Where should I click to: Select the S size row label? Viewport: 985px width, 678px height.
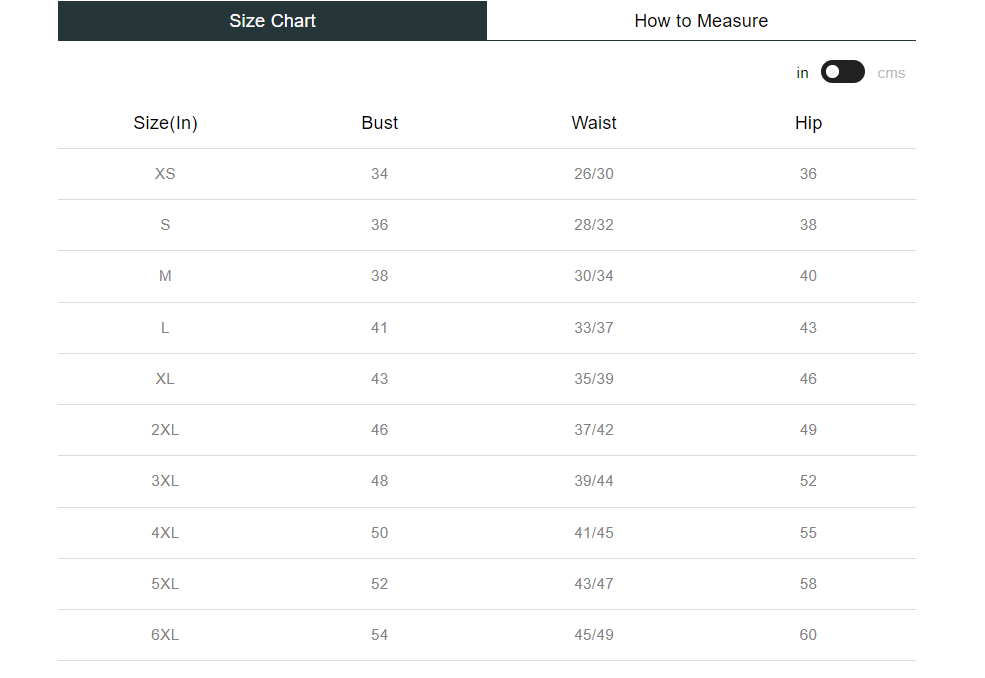165,225
